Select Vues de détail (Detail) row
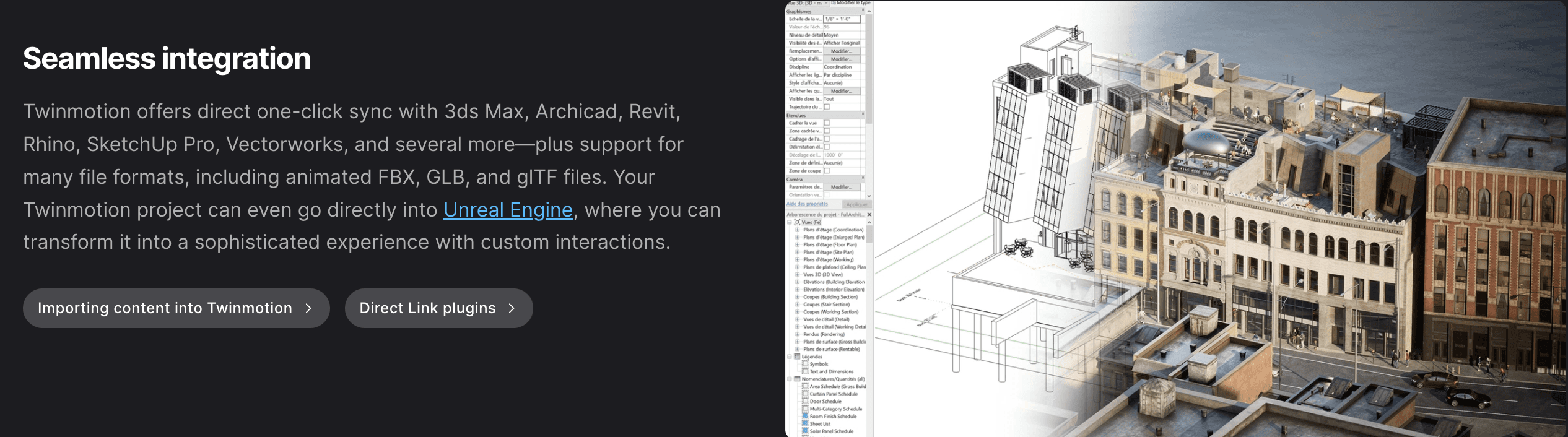The image size is (1568, 437). click(x=826, y=319)
